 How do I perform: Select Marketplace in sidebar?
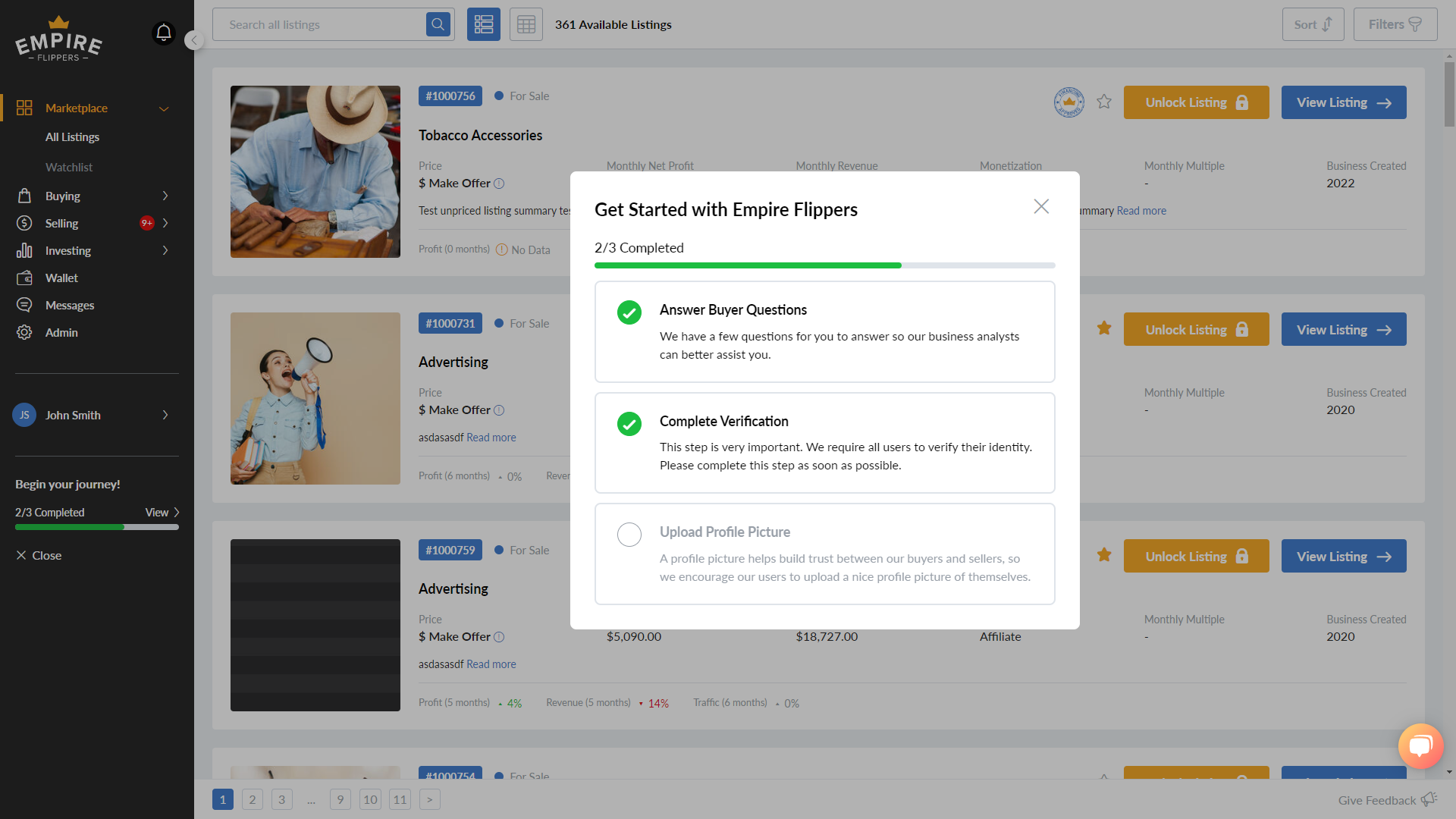(x=77, y=108)
